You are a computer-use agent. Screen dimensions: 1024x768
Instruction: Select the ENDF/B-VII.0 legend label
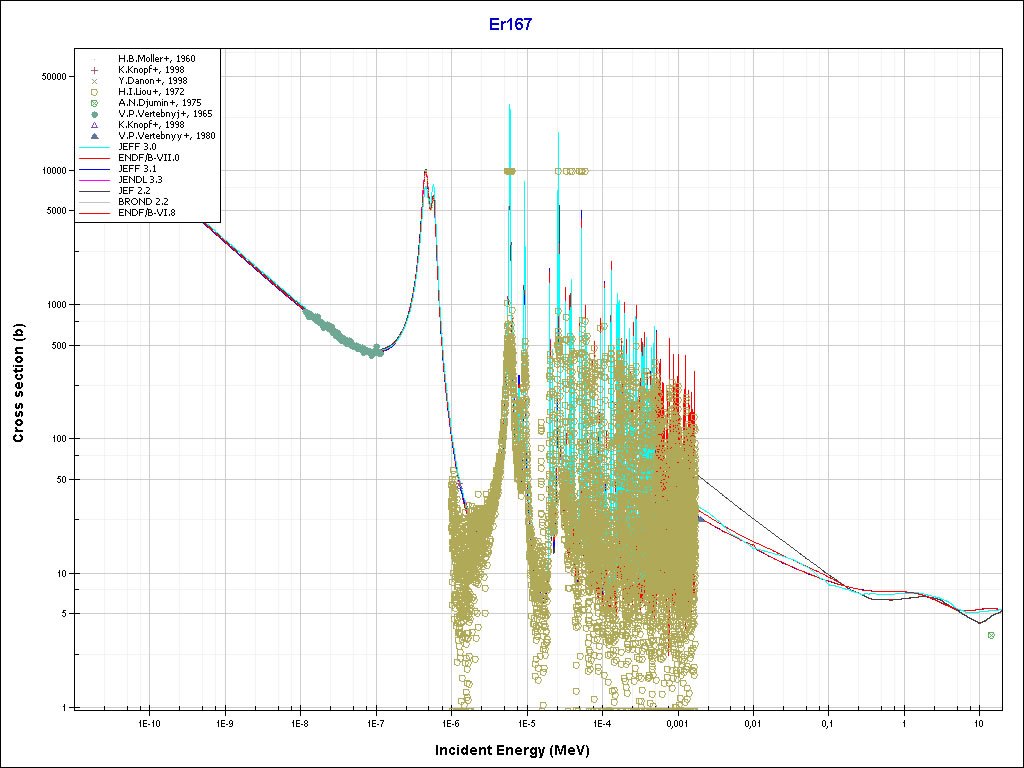point(148,158)
